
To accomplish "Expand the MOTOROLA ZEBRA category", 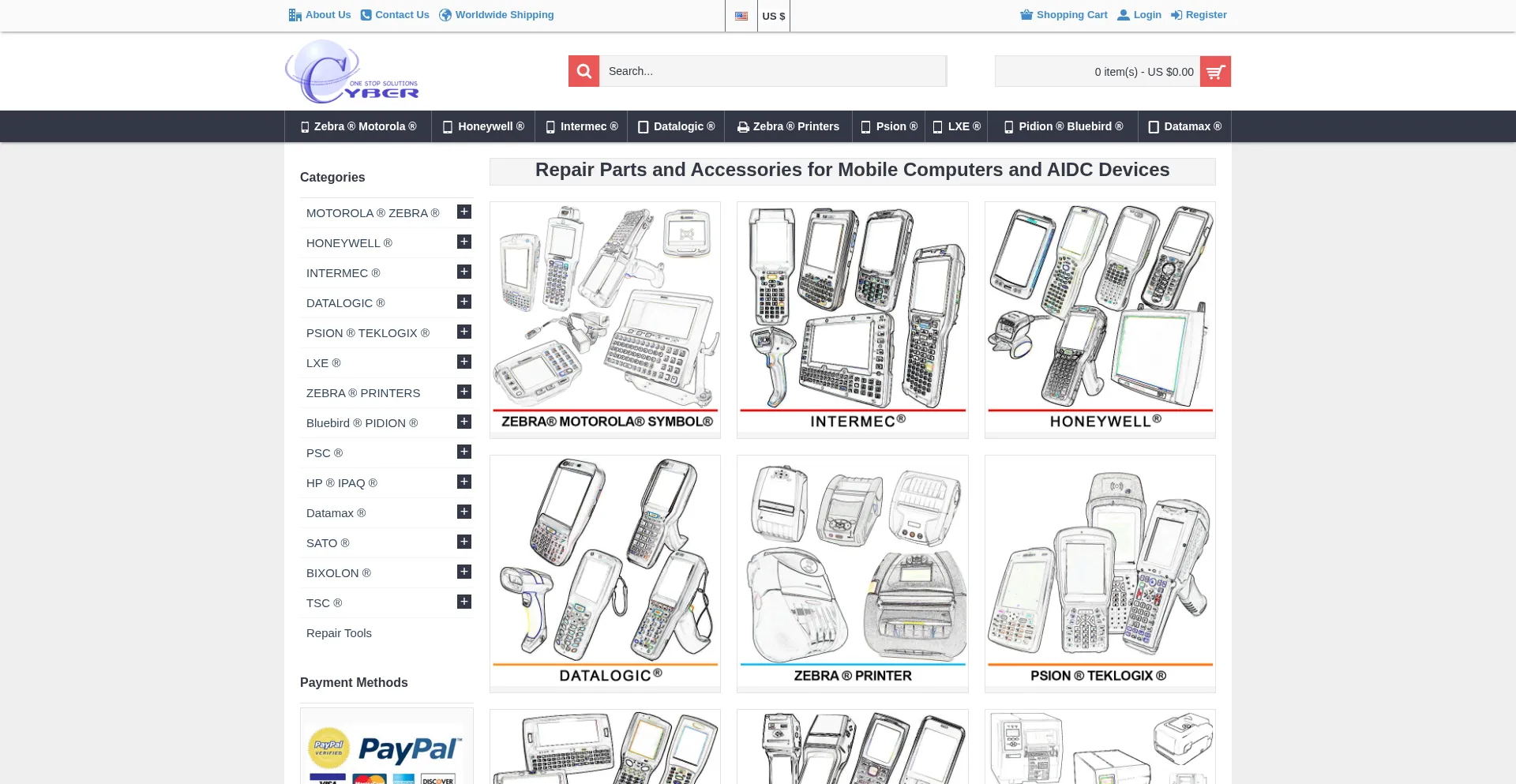I will (x=464, y=212).
